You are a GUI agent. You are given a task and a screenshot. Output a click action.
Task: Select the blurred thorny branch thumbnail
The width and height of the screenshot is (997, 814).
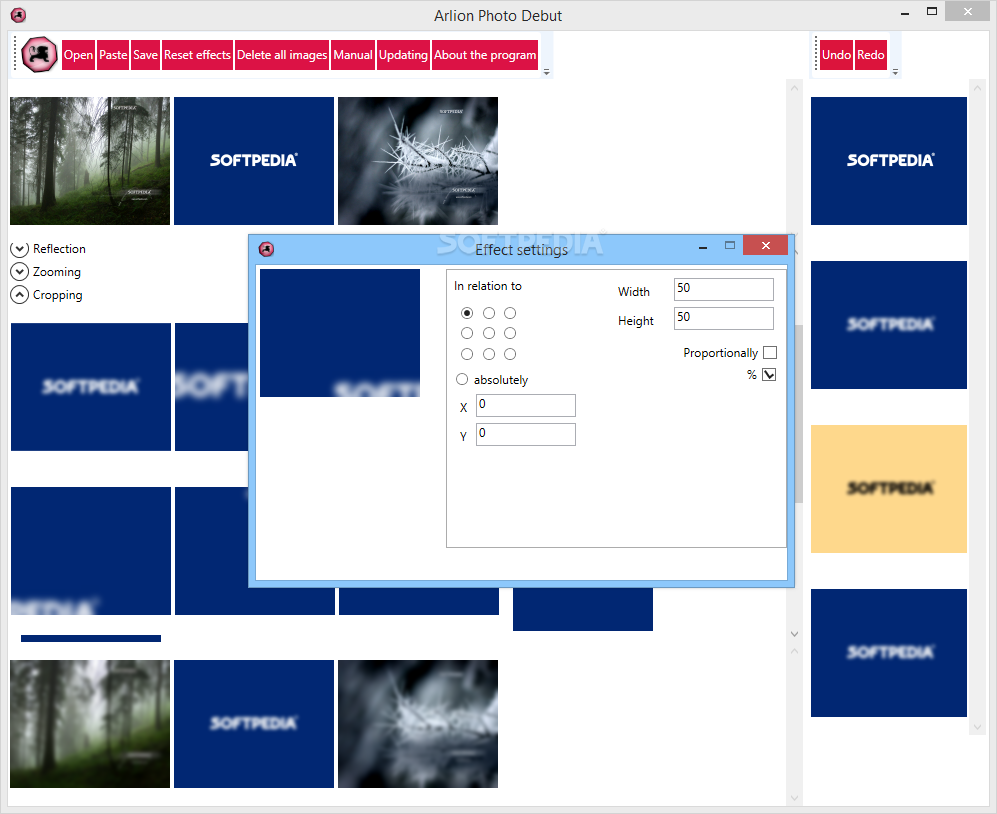click(x=418, y=724)
